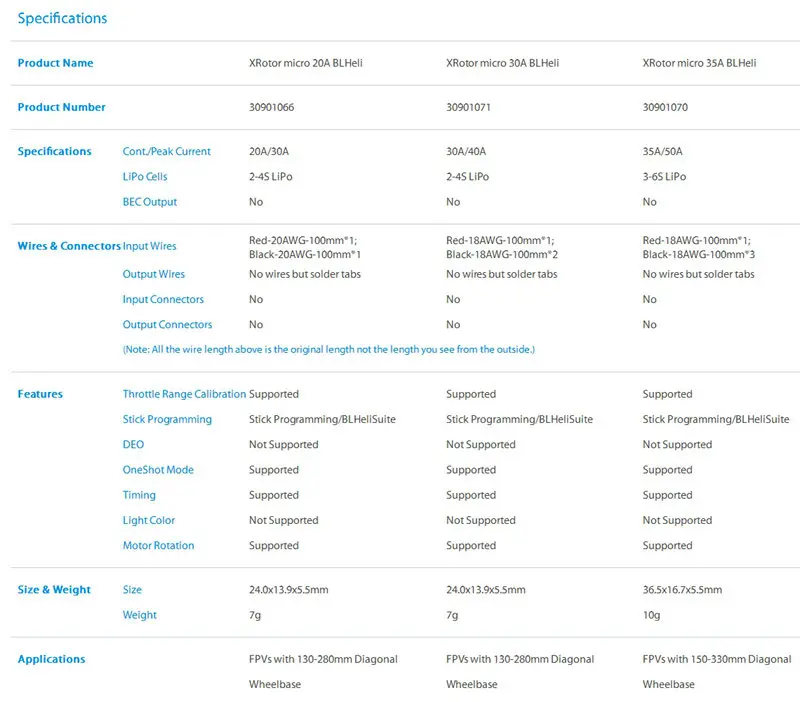
Task: Click the Input Wires label
Action: tap(149, 246)
